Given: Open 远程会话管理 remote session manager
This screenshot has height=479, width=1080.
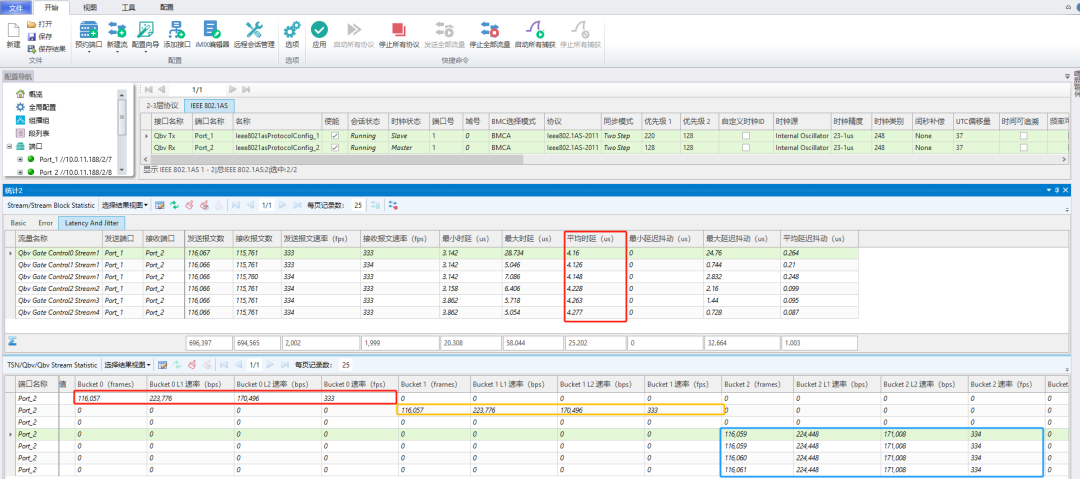Looking at the screenshot, I should (254, 34).
